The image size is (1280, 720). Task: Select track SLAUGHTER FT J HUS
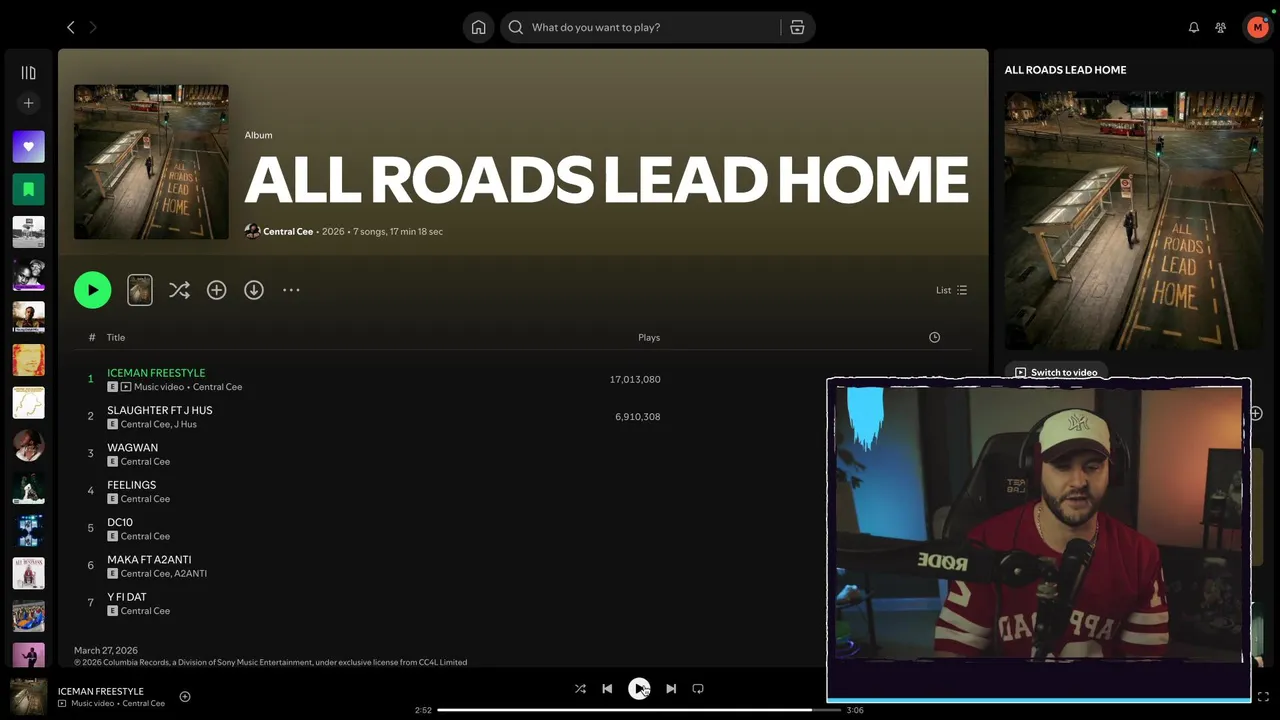click(160, 410)
